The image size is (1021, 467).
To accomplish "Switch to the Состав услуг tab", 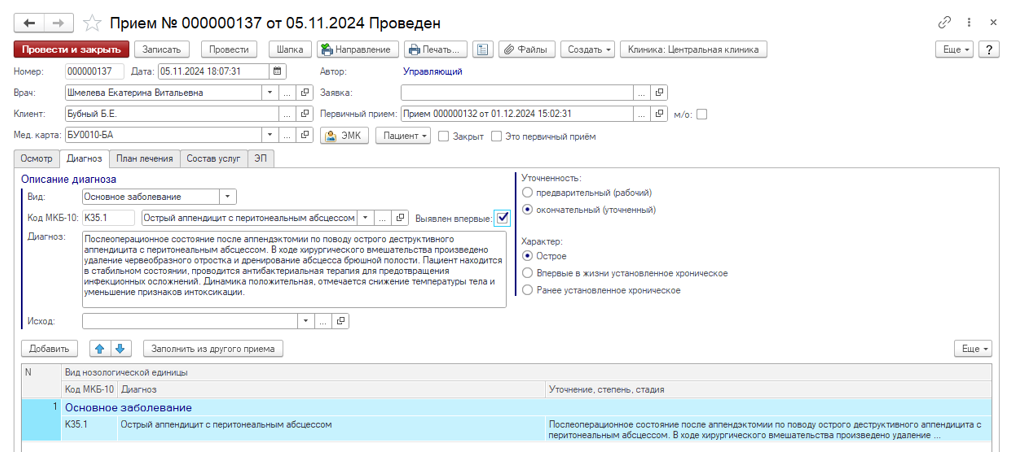I will point(213,158).
